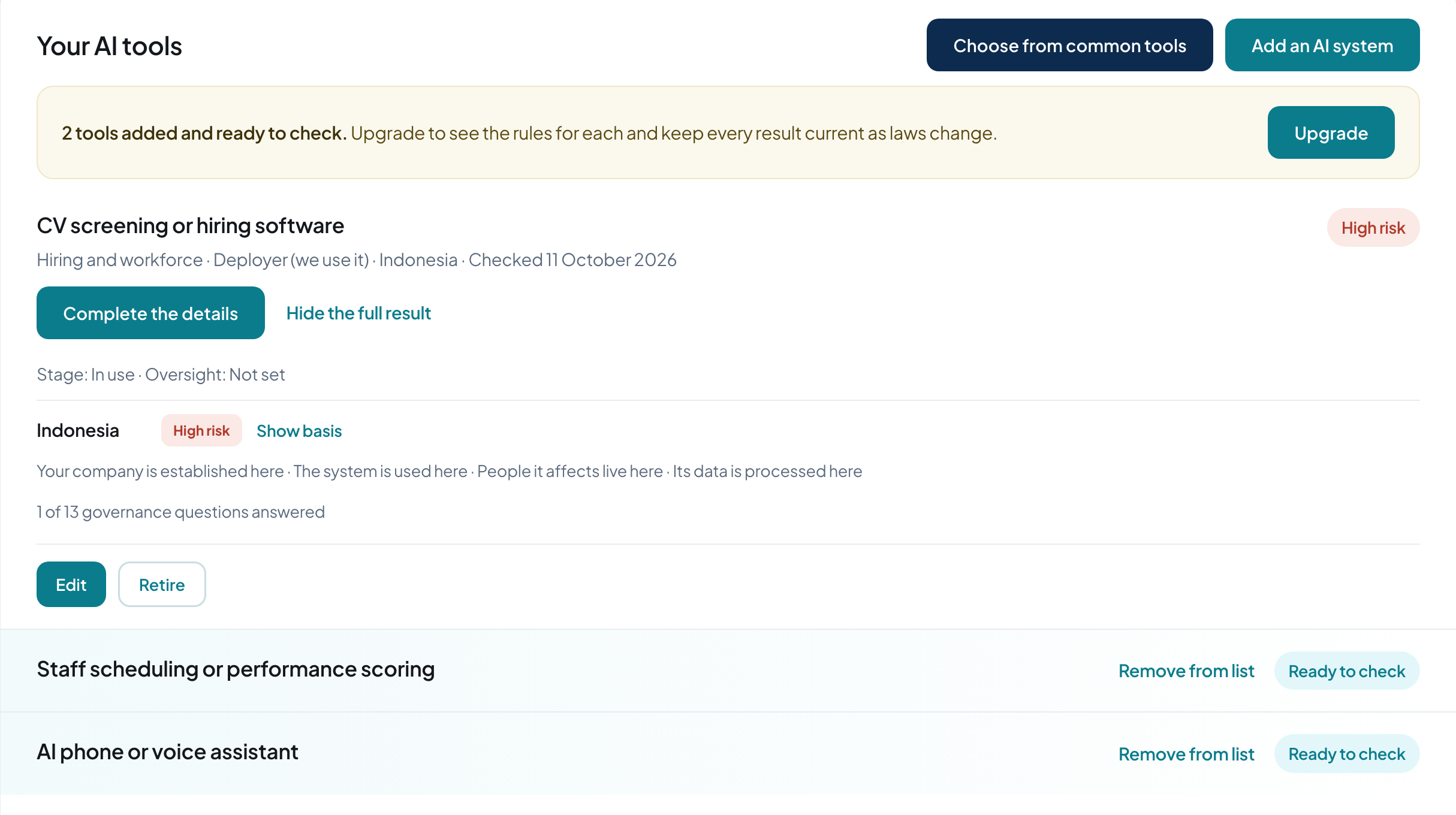Remove AI phone assistant from list
Image resolution: width=1456 pixels, height=815 pixels.
click(x=1186, y=754)
